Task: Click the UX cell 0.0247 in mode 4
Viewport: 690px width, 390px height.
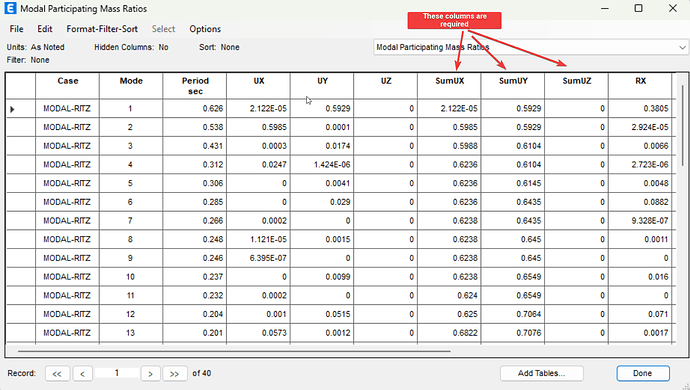Action: (x=259, y=165)
